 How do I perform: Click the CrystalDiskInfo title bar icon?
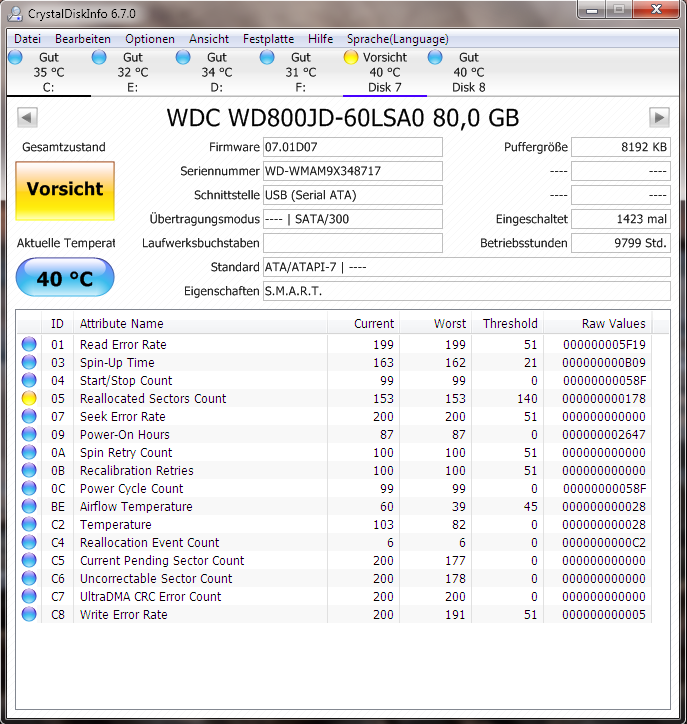[15, 13]
